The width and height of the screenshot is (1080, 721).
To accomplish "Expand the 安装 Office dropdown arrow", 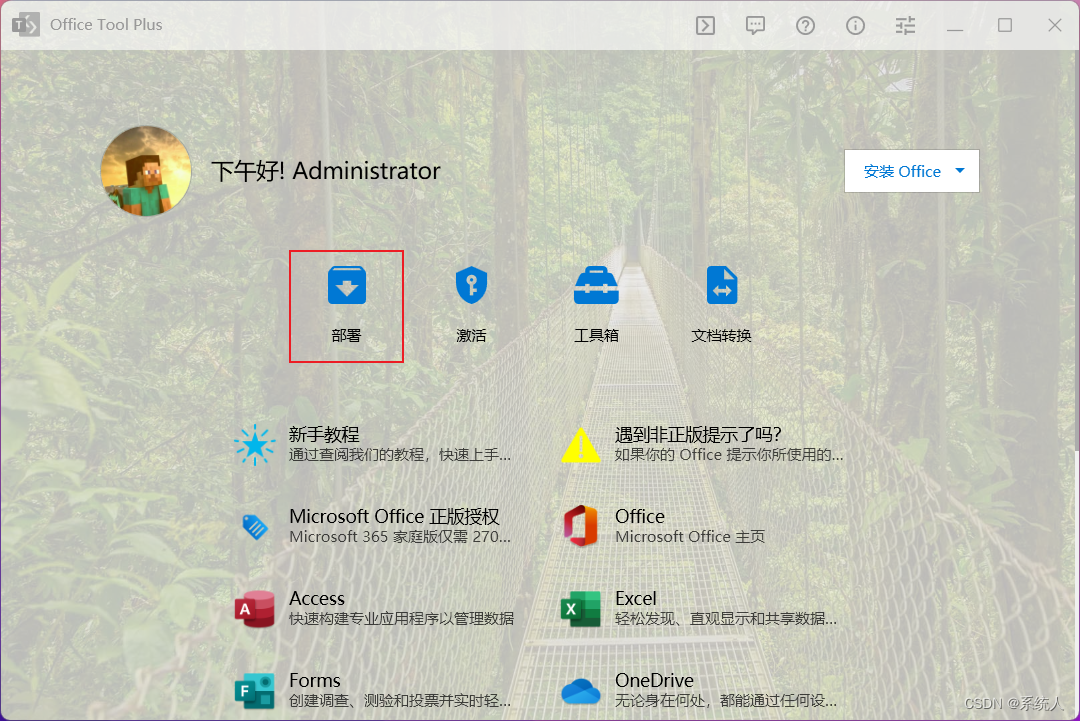I will point(959,171).
